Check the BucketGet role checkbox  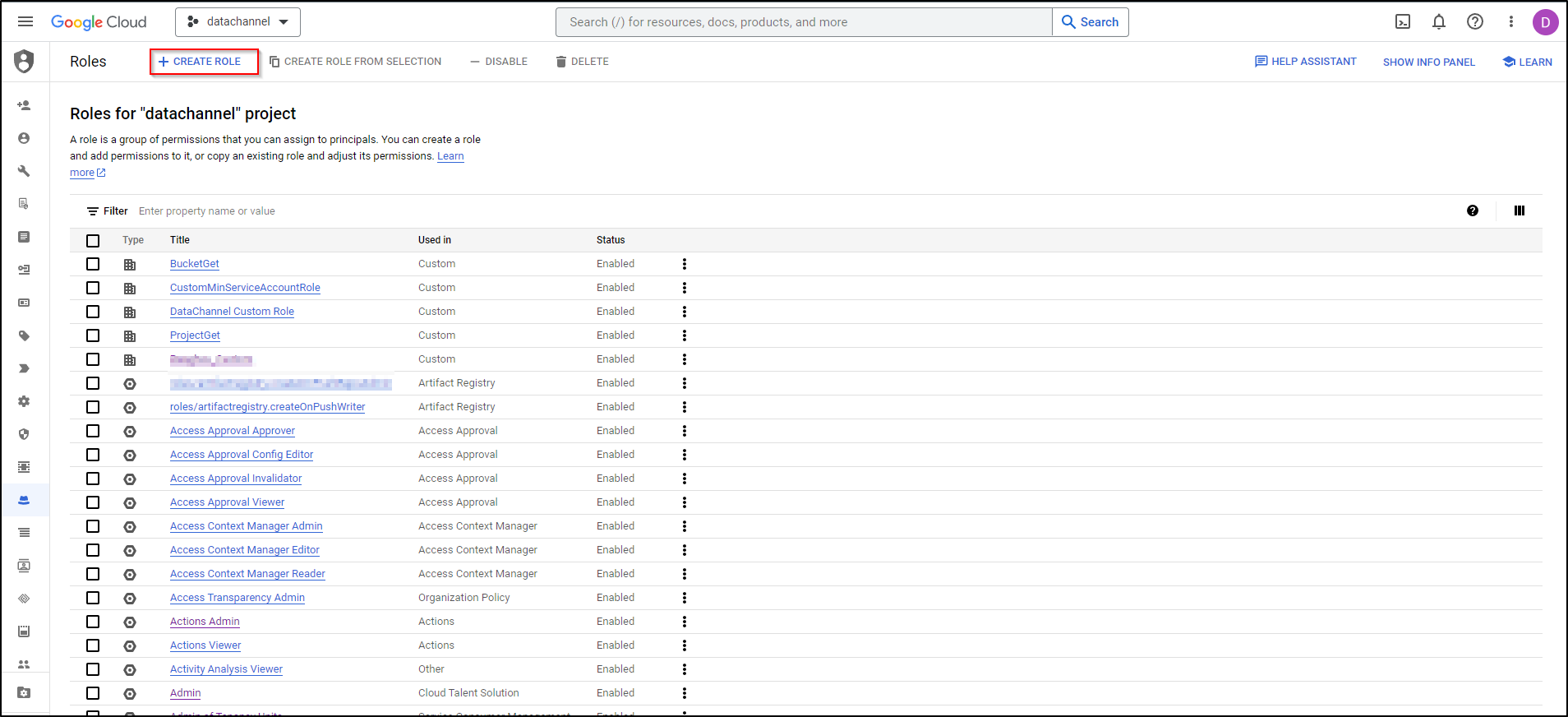pyautogui.click(x=93, y=264)
